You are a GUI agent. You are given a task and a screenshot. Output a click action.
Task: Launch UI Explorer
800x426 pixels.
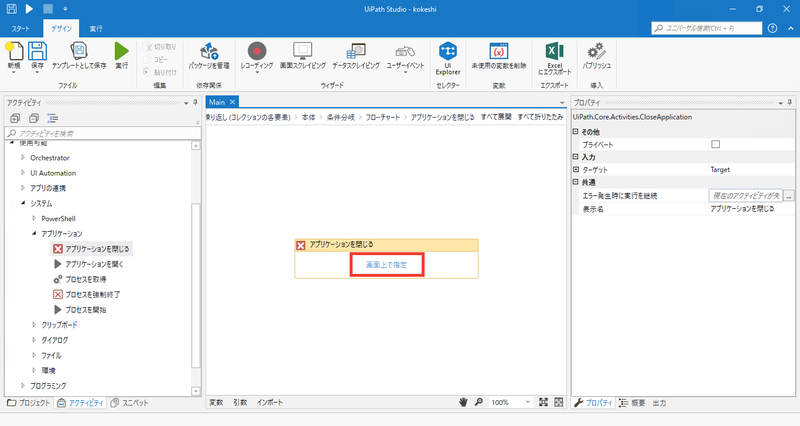pyautogui.click(x=448, y=58)
